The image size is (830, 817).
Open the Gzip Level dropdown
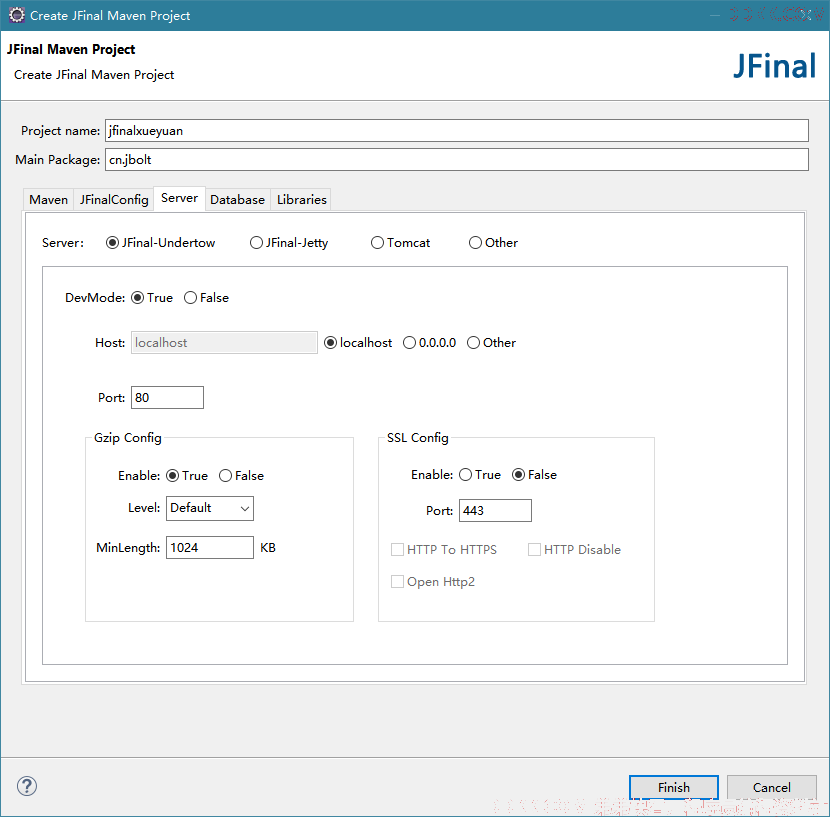pyautogui.click(x=210, y=508)
